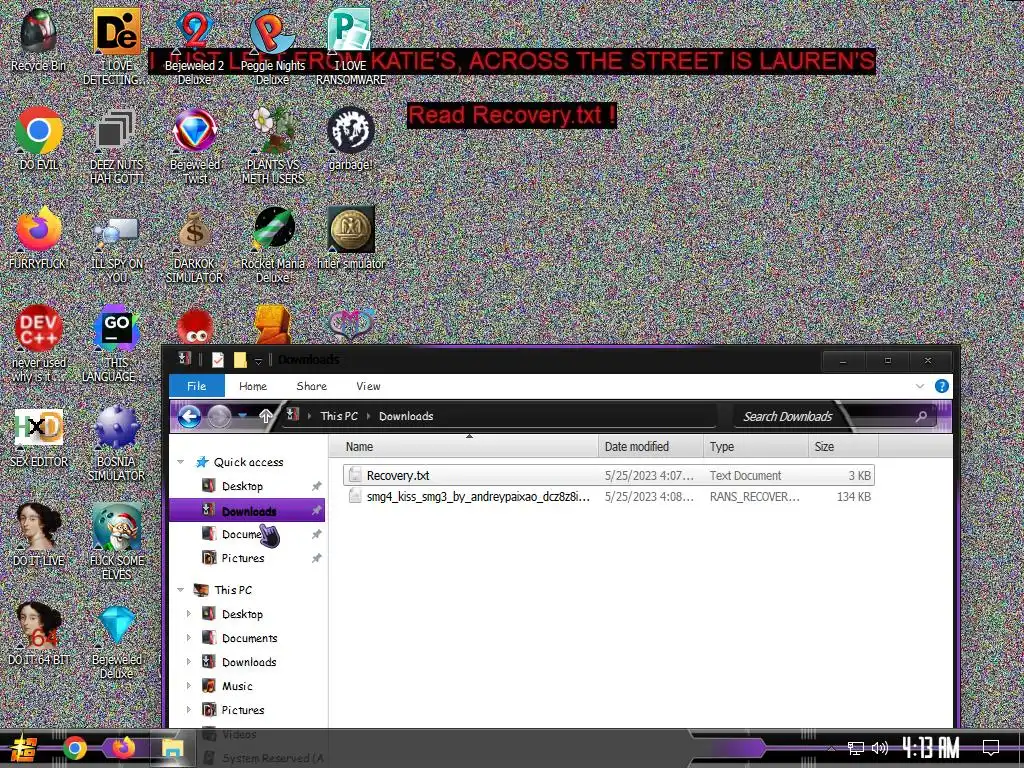Collapse the This PC tree node
Viewport: 1024px width, 768px height.
click(x=181, y=590)
